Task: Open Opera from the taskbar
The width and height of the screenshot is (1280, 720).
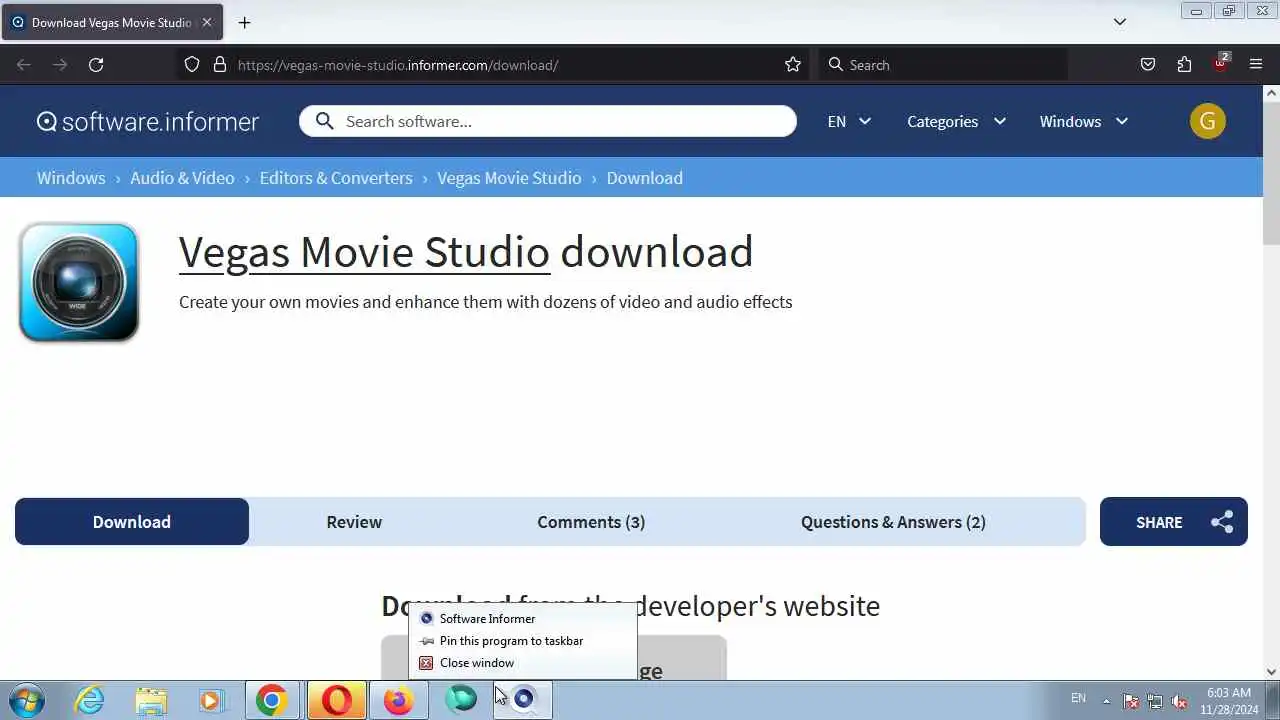Action: click(x=336, y=701)
